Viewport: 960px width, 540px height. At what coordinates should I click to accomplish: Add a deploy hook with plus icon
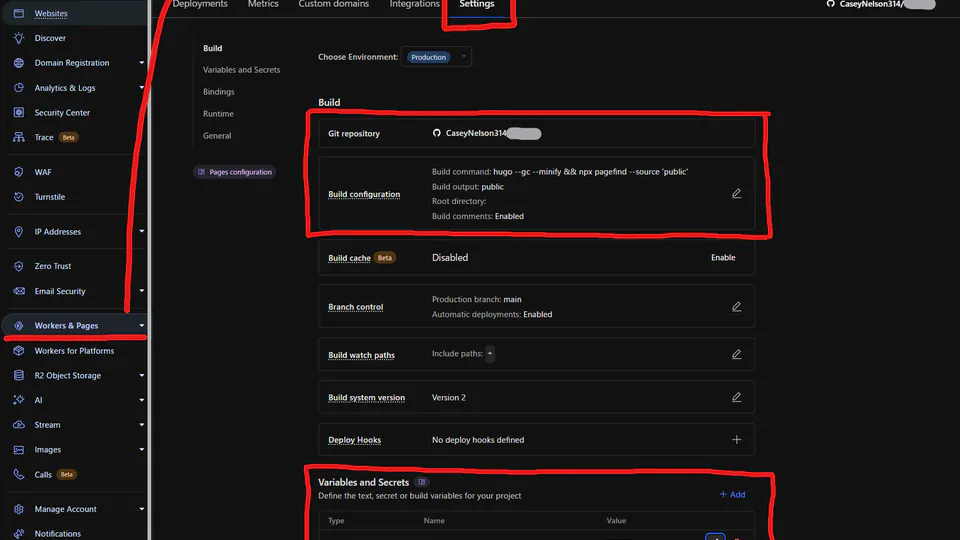coord(736,440)
